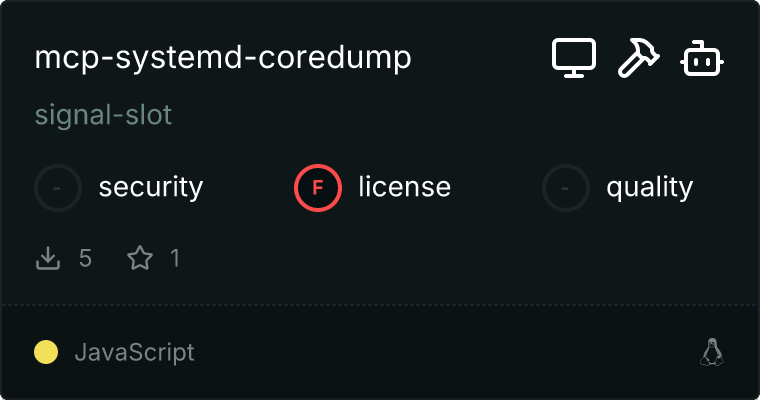Click the star count number 1
The image size is (760, 400).
coord(175,258)
